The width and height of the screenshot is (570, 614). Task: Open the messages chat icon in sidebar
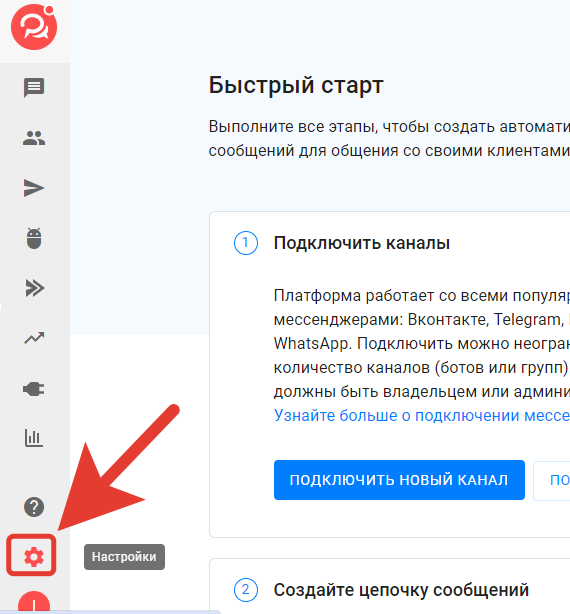pyautogui.click(x=34, y=87)
